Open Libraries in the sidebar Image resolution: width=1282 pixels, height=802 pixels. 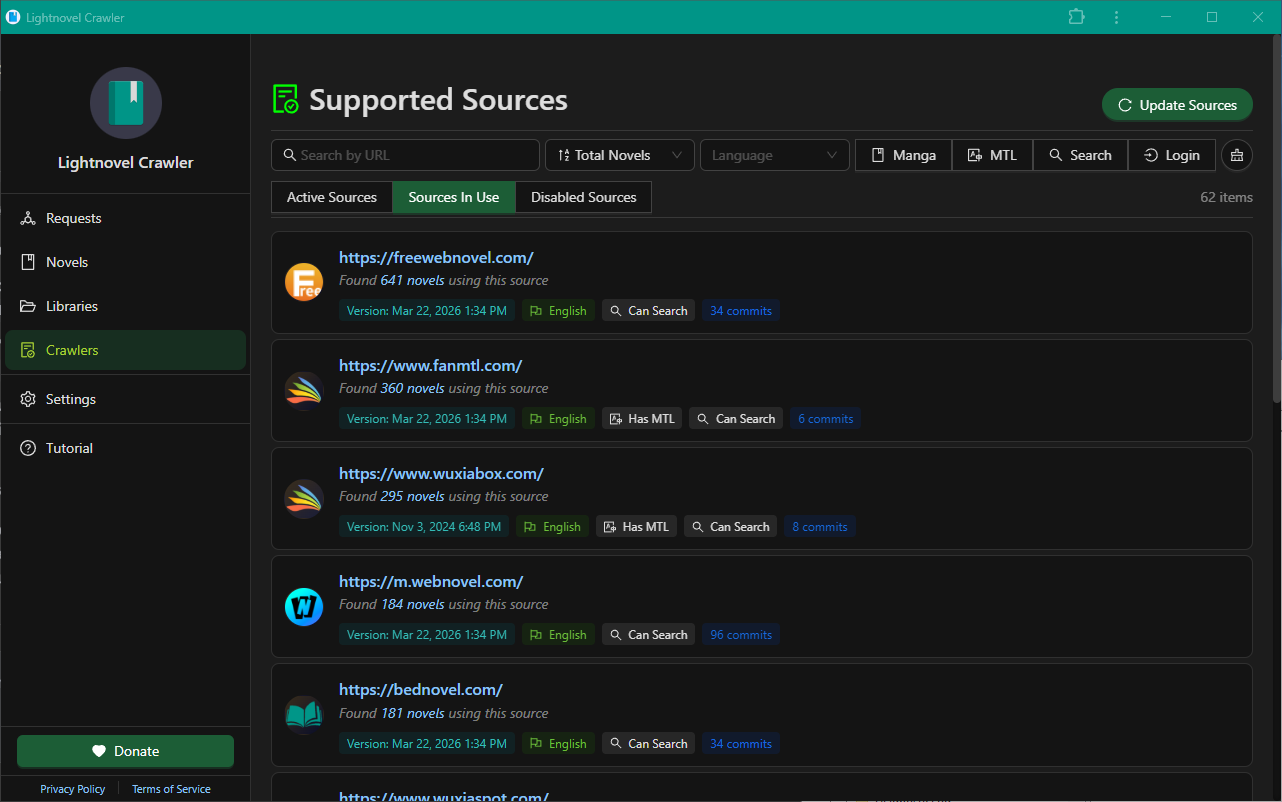(125, 306)
